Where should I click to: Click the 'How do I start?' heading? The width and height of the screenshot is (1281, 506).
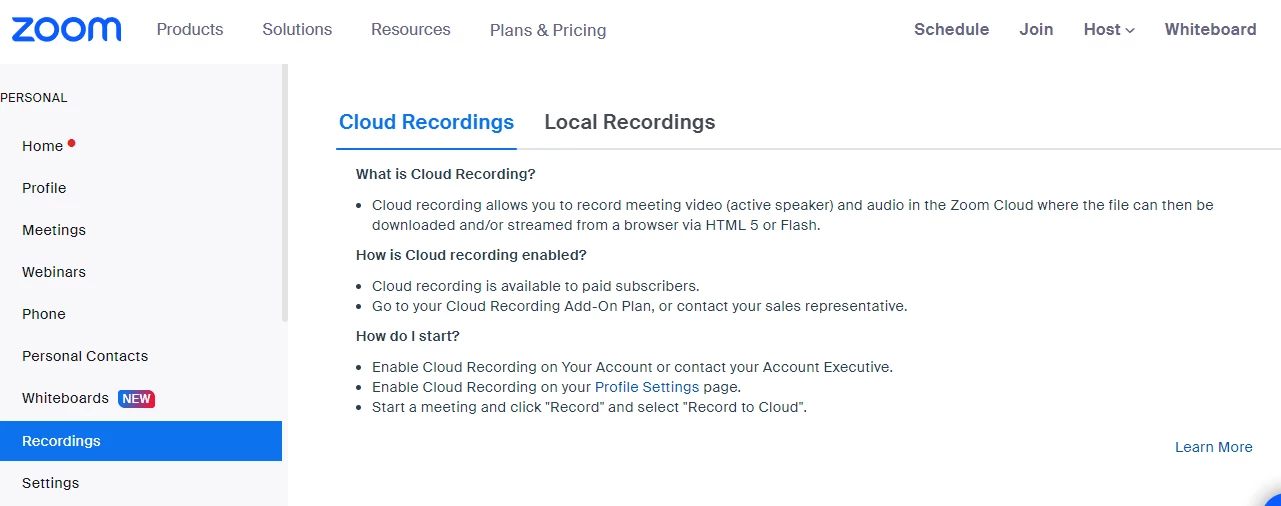click(x=408, y=336)
